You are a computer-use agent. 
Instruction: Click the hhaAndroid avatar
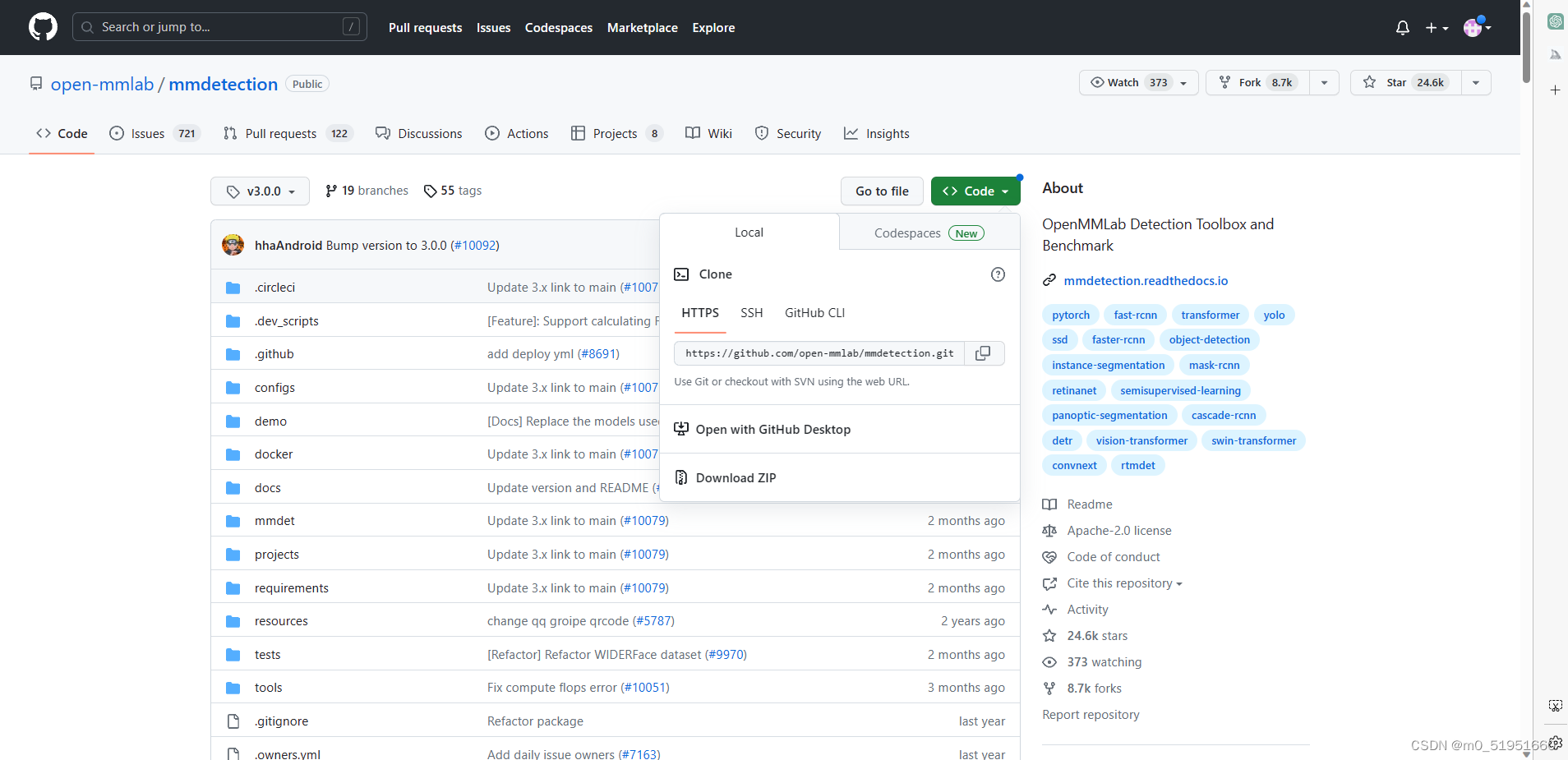point(233,245)
